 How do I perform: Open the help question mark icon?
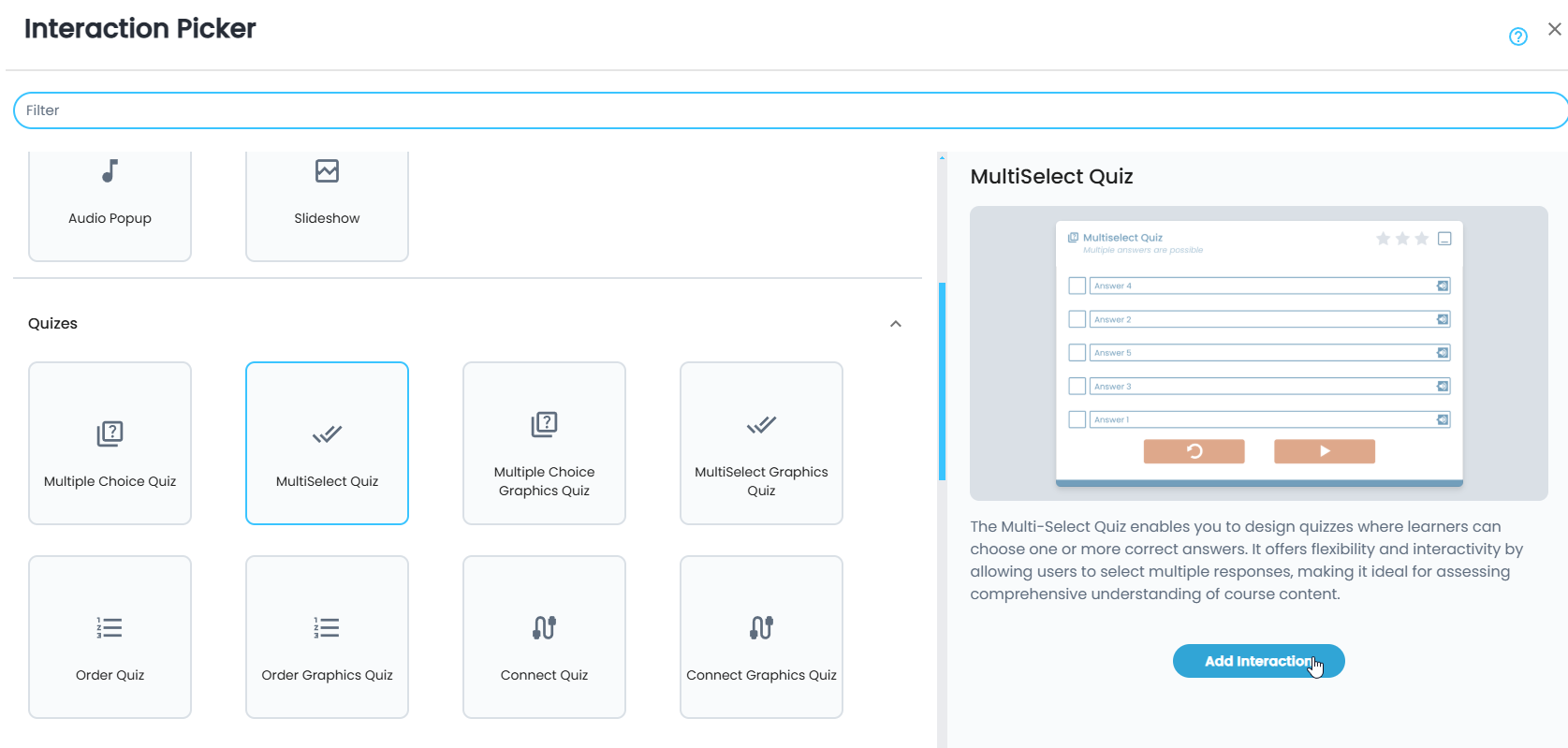click(x=1517, y=37)
